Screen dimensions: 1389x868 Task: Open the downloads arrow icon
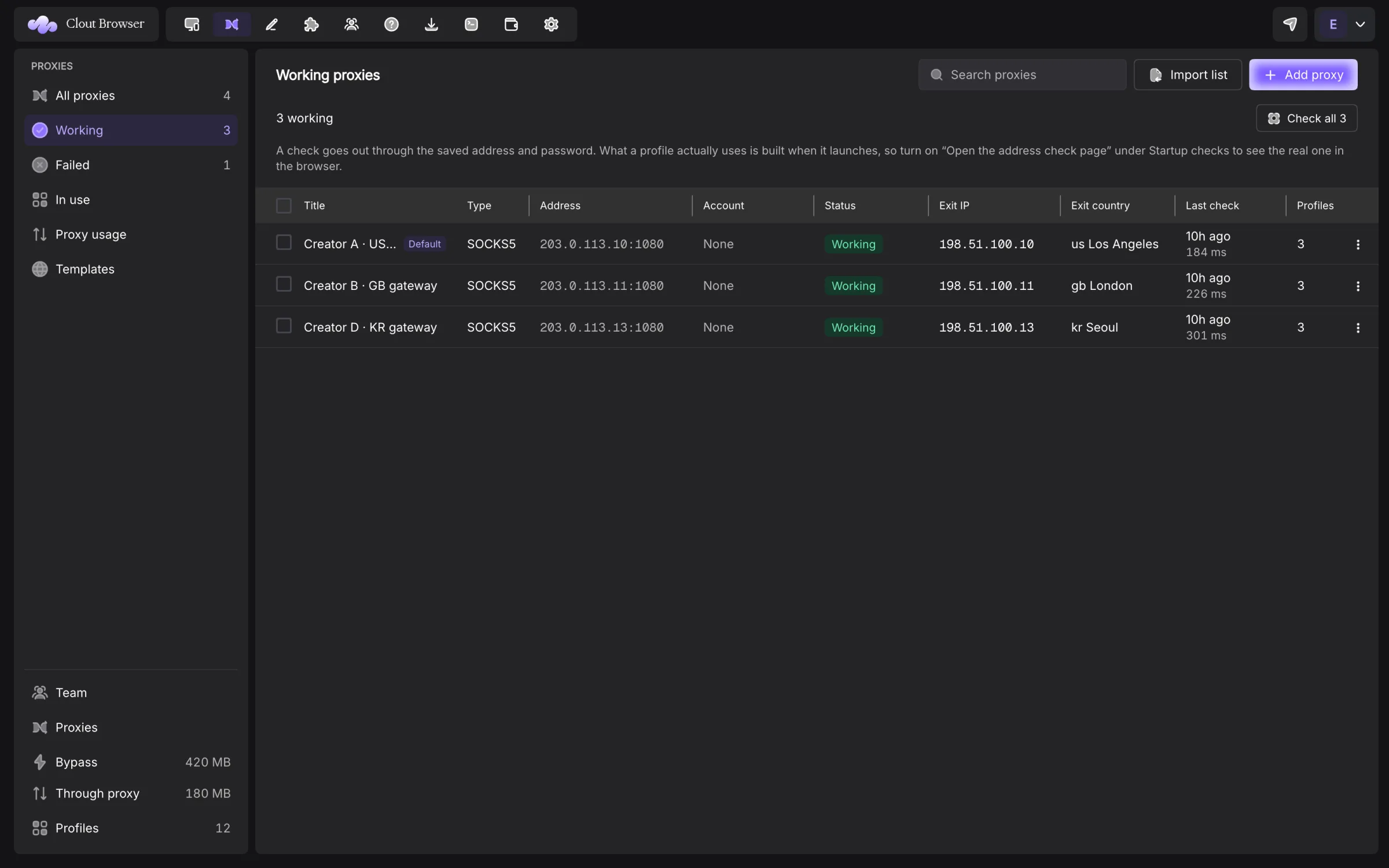click(x=431, y=24)
